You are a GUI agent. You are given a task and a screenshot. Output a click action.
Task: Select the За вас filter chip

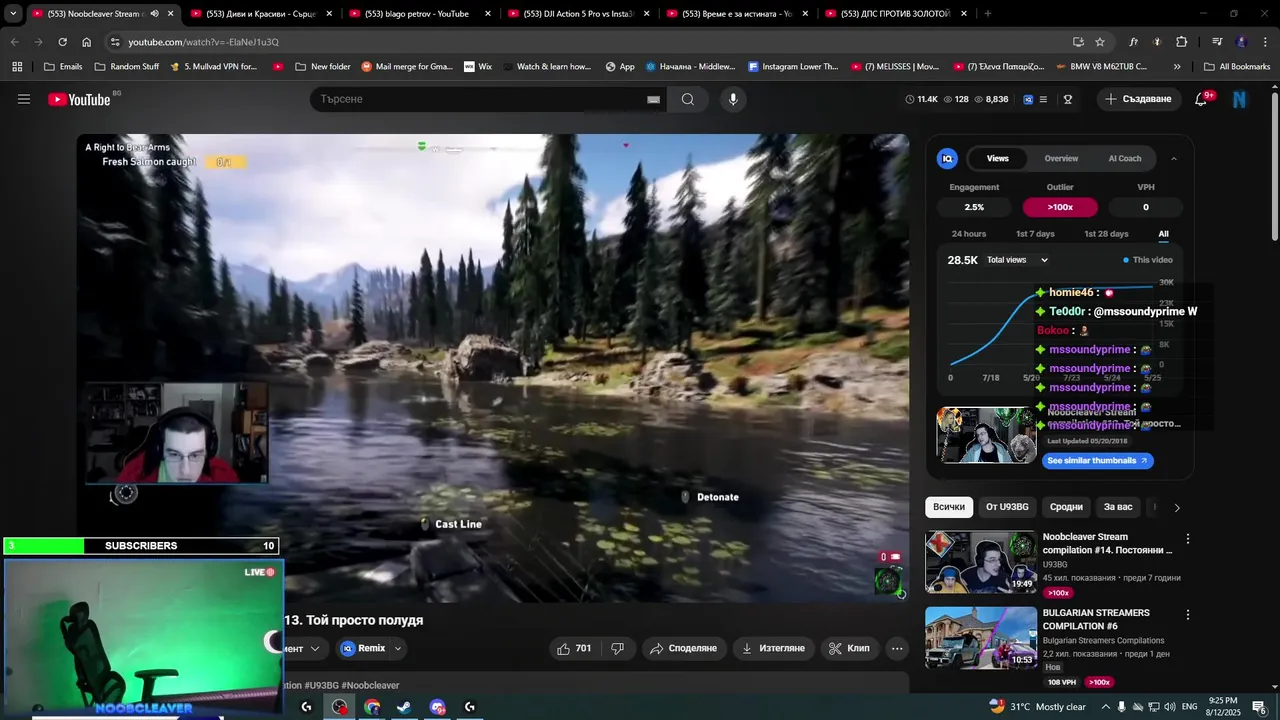(x=1118, y=507)
